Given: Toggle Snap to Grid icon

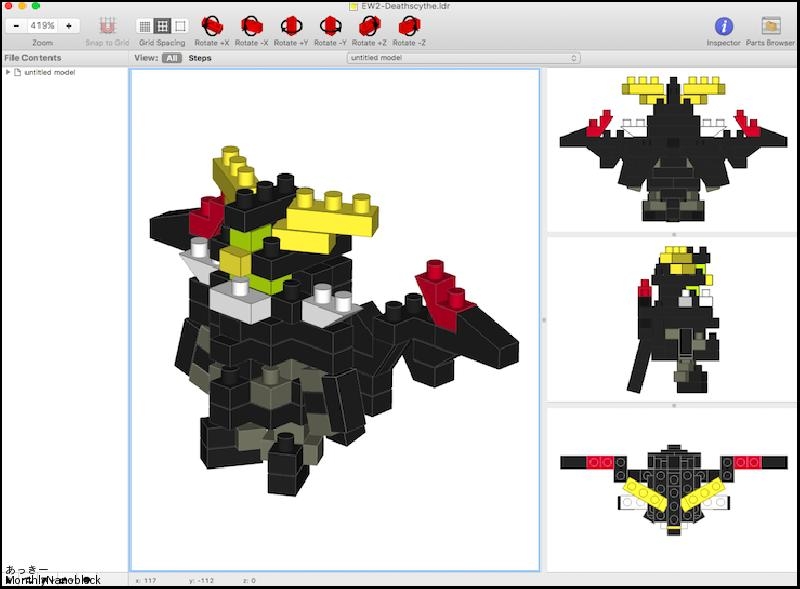Looking at the screenshot, I should [x=107, y=26].
